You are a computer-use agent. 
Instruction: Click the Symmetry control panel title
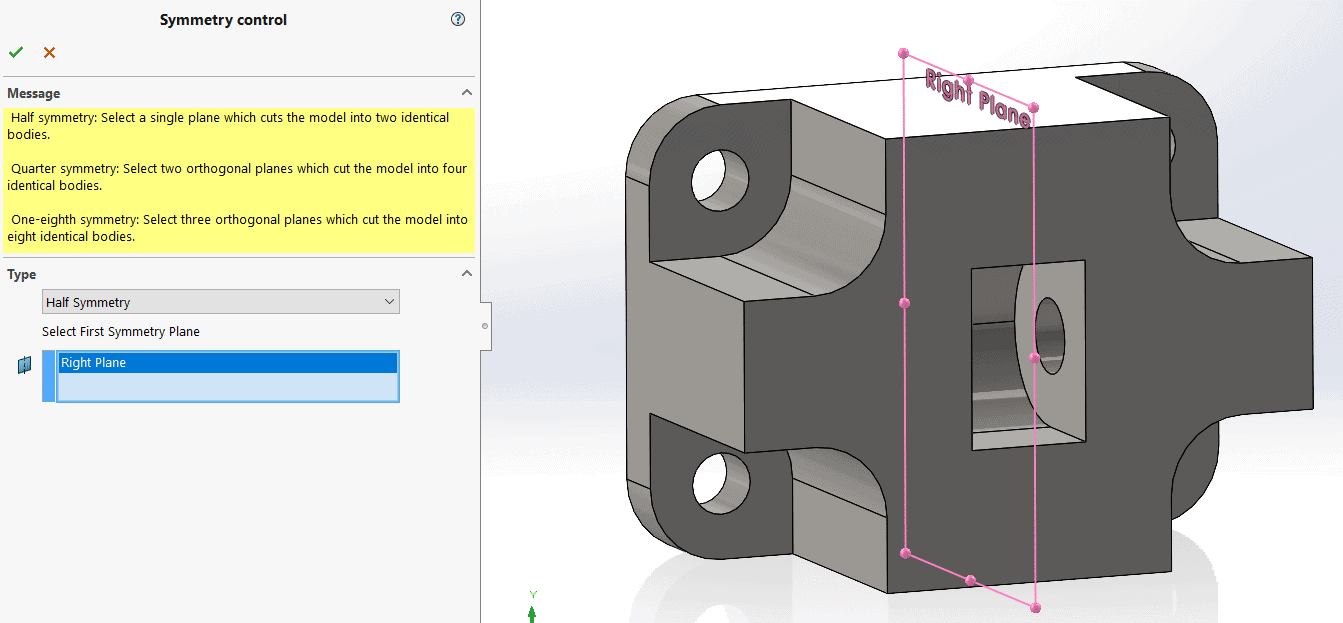coord(224,20)
